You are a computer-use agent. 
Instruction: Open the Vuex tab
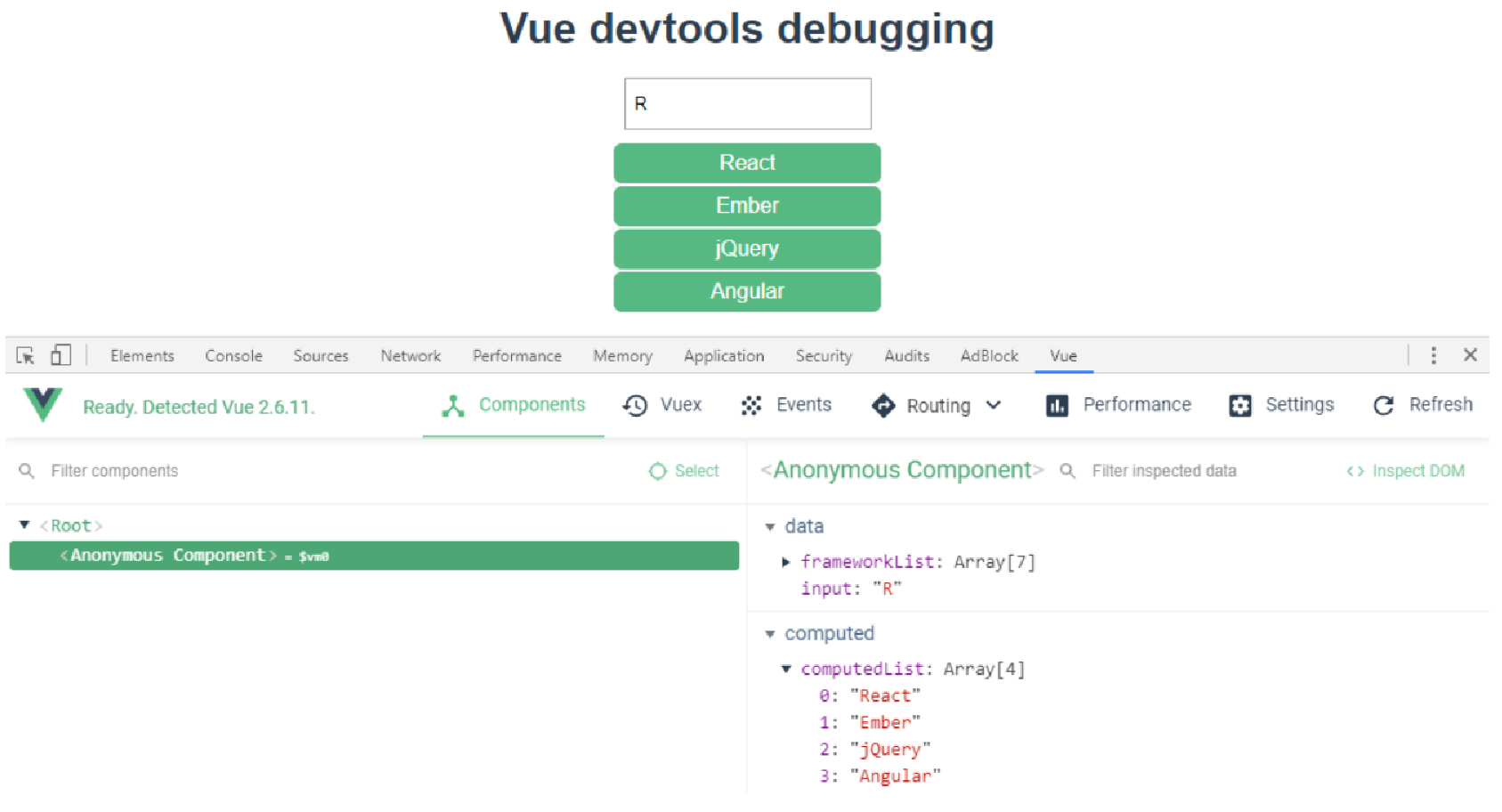pos(662,405)
